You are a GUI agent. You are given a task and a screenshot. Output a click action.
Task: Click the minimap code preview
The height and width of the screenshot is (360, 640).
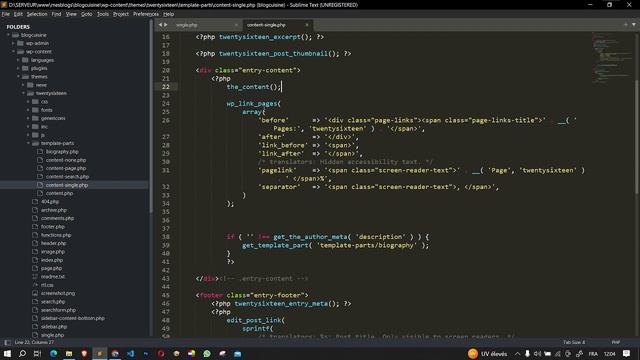pos(612,57)
